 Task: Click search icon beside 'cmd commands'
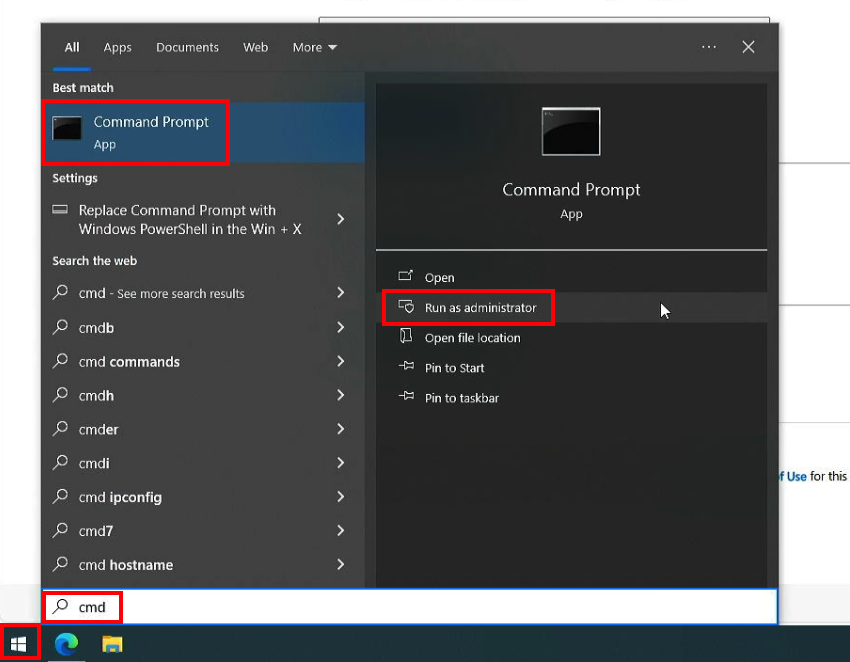point(60,361)
